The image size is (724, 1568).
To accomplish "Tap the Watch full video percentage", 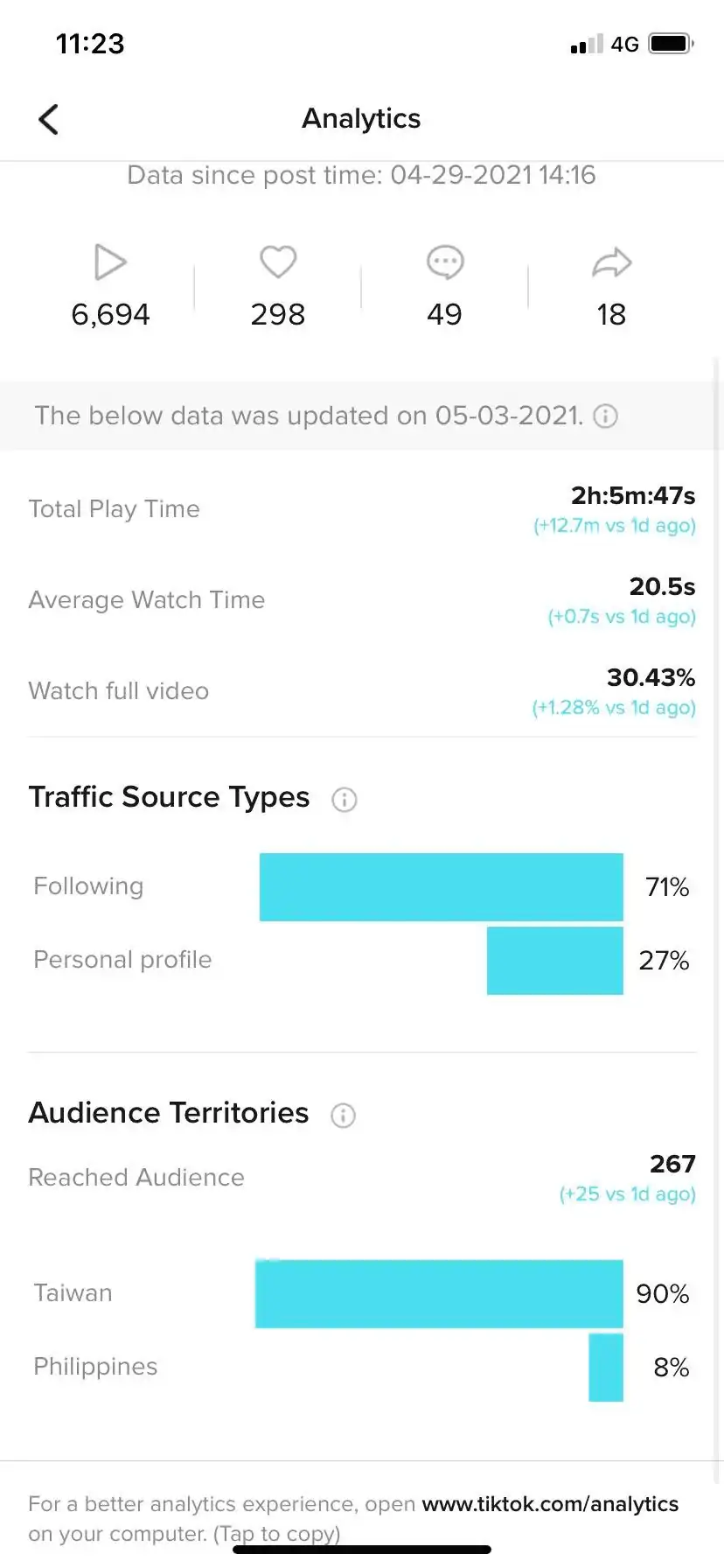I will (x=651, y=677).
